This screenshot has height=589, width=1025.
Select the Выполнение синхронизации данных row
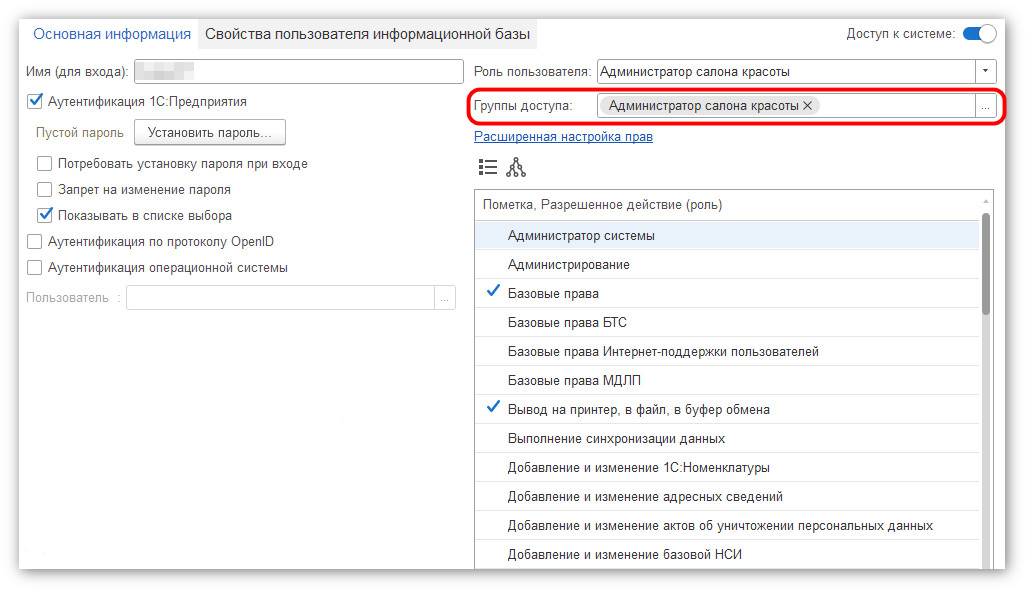click(727, 439)
